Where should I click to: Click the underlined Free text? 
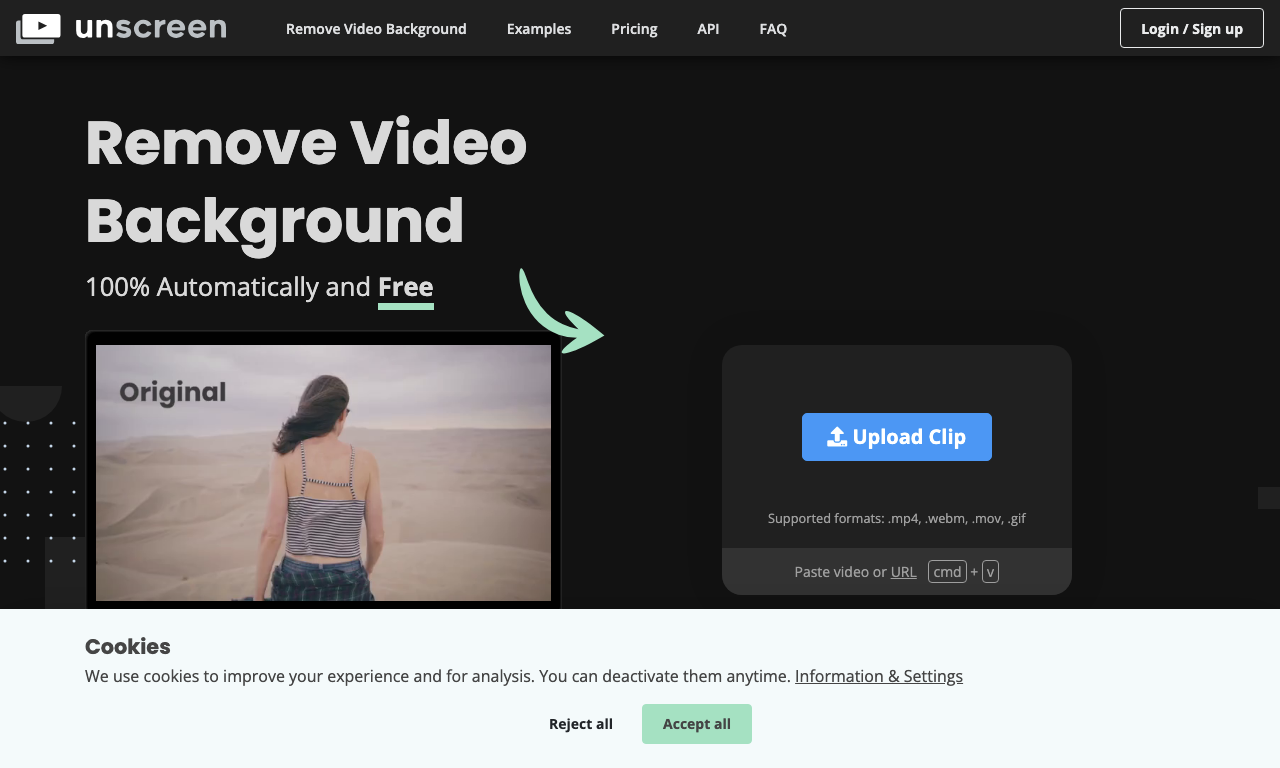click(x=406, y=288)
